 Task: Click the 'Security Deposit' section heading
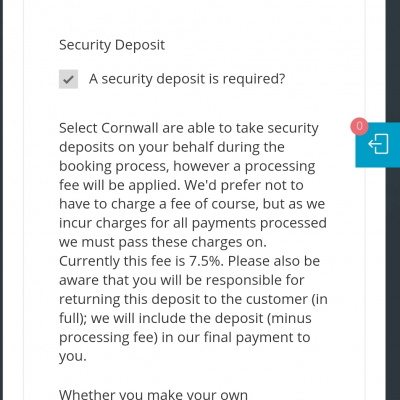pyautogui.click(x=112, y=45)
